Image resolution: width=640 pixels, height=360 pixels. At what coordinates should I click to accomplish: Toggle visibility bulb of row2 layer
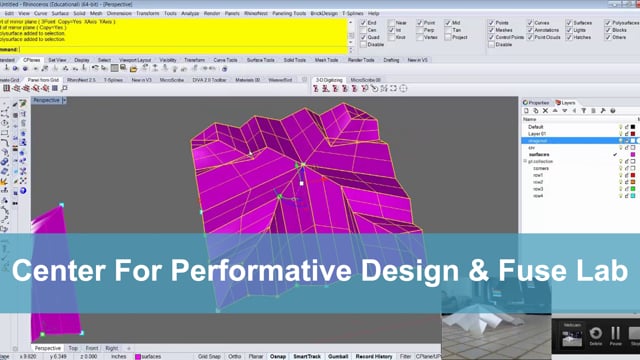coord(620,182)
